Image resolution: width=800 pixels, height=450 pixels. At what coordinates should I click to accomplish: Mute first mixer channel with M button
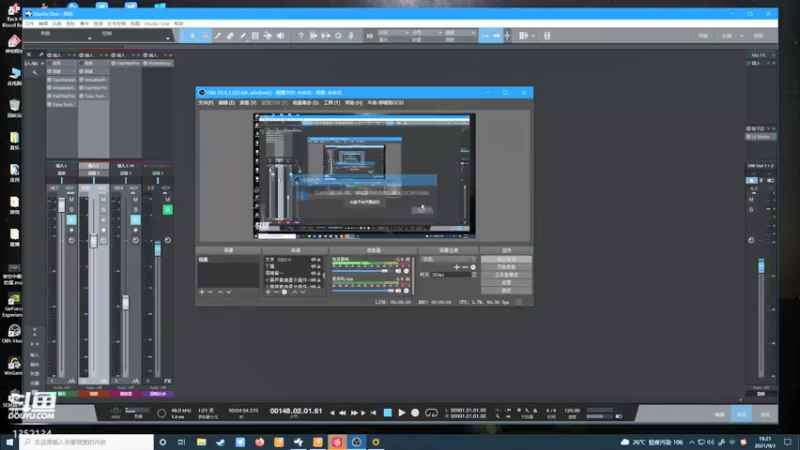(x=71, y=199)
